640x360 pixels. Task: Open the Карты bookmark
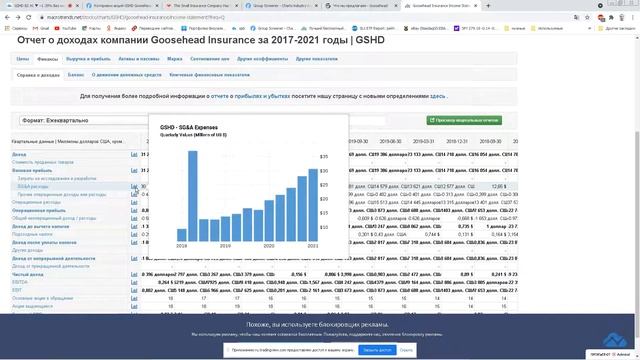tap(91, 28)
